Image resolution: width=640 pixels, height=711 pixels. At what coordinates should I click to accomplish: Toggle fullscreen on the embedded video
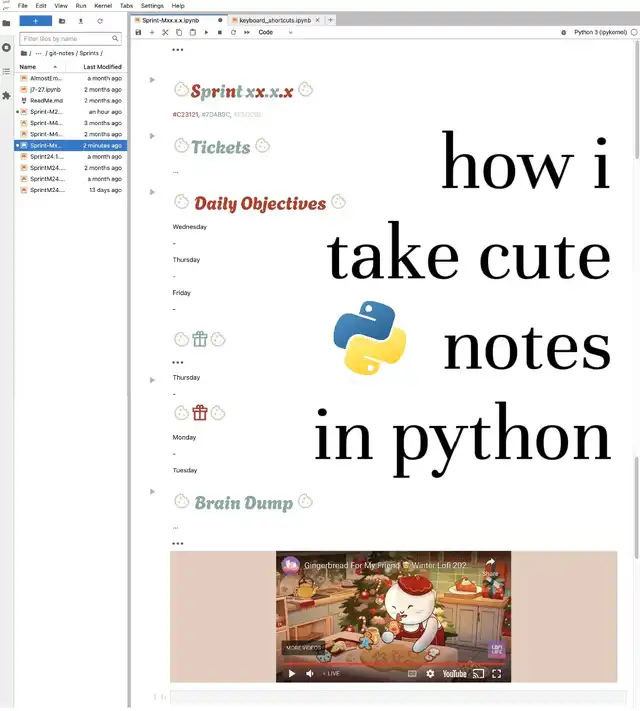496,673
